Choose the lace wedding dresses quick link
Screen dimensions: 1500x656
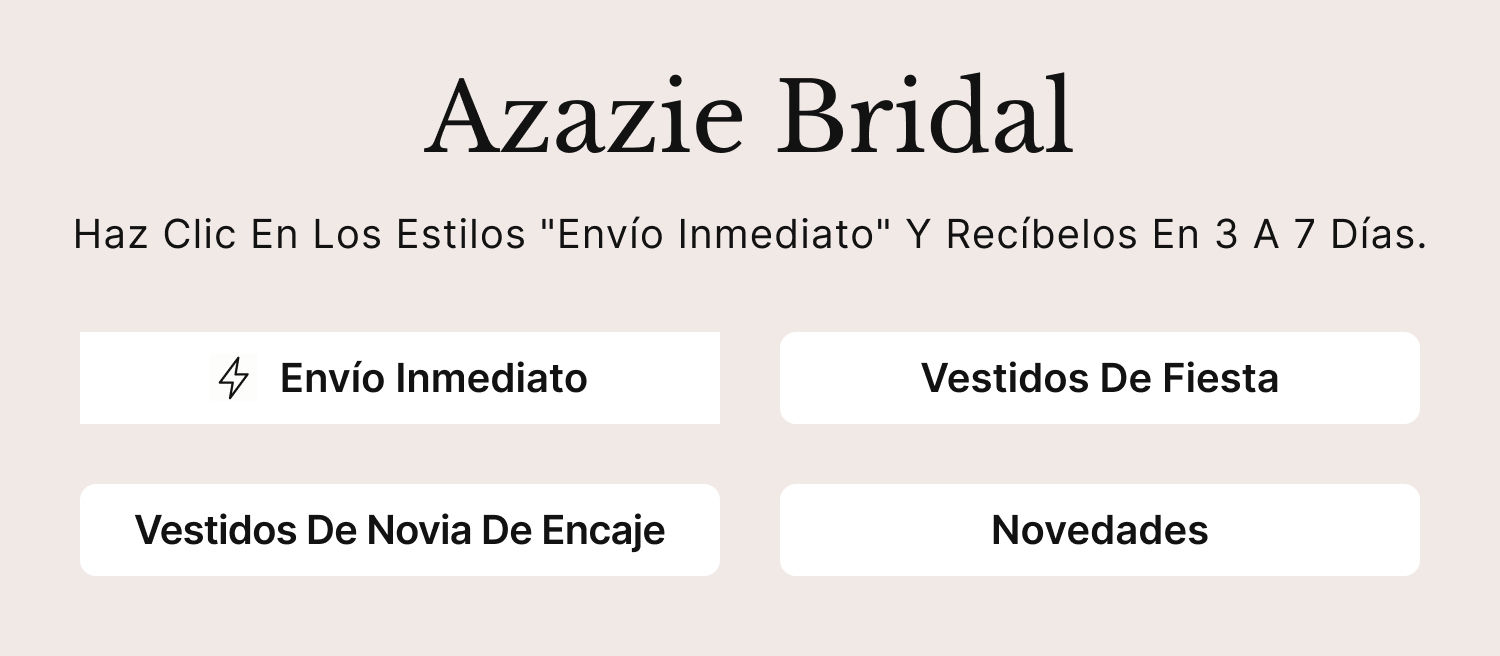tap(400, 530)
